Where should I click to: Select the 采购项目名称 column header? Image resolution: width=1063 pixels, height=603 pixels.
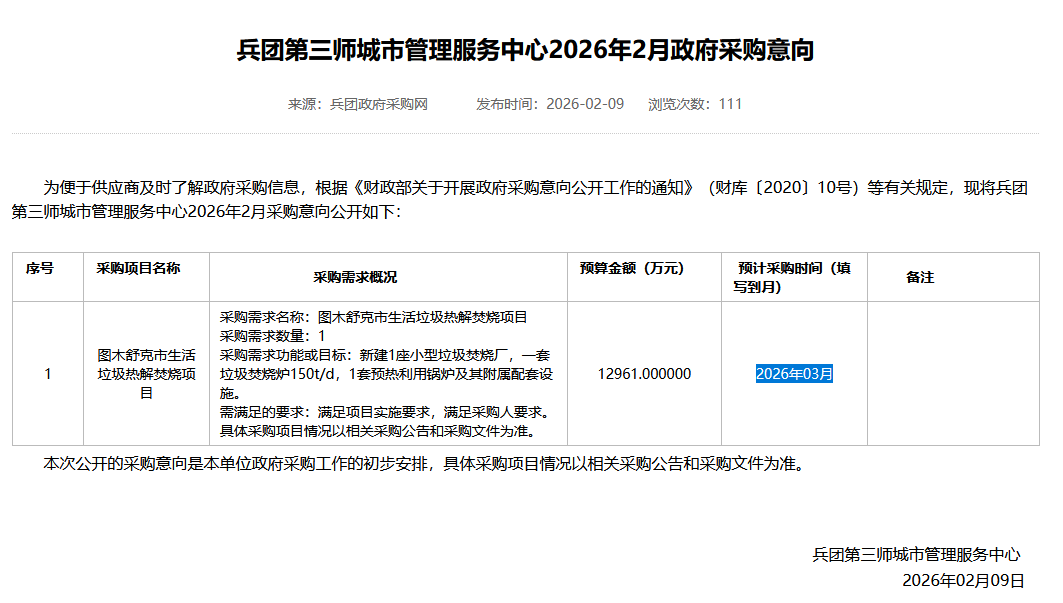coord(138,269)
